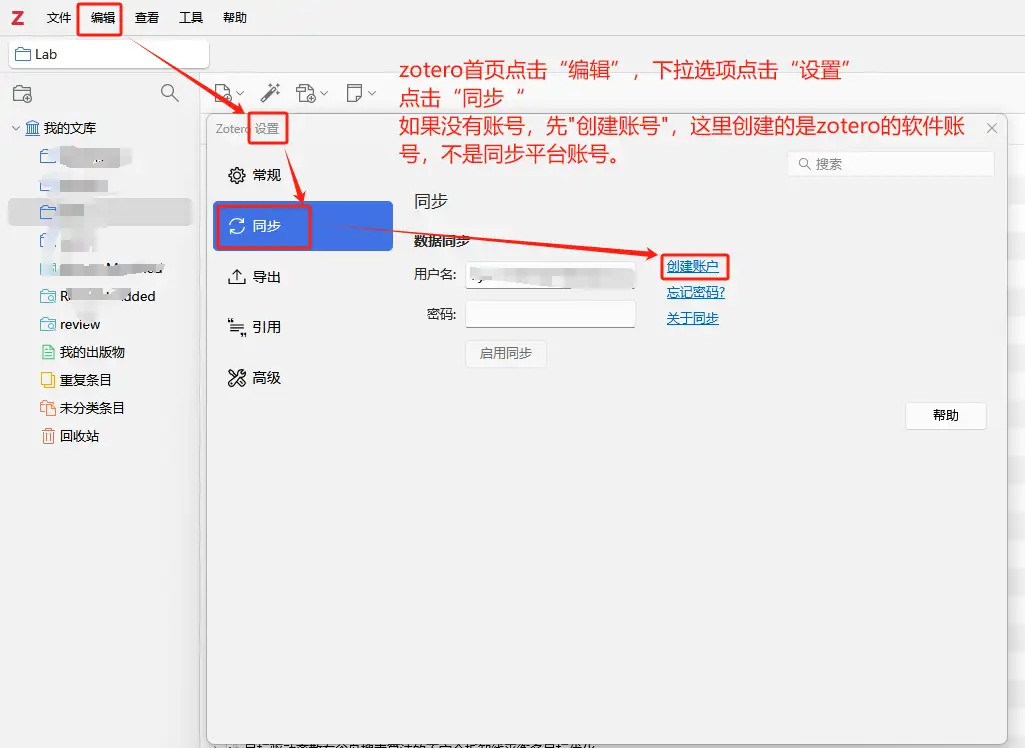Click the 同步 sync arrows icon
The height and width of the screenshot is (748, 1025).
237,226
